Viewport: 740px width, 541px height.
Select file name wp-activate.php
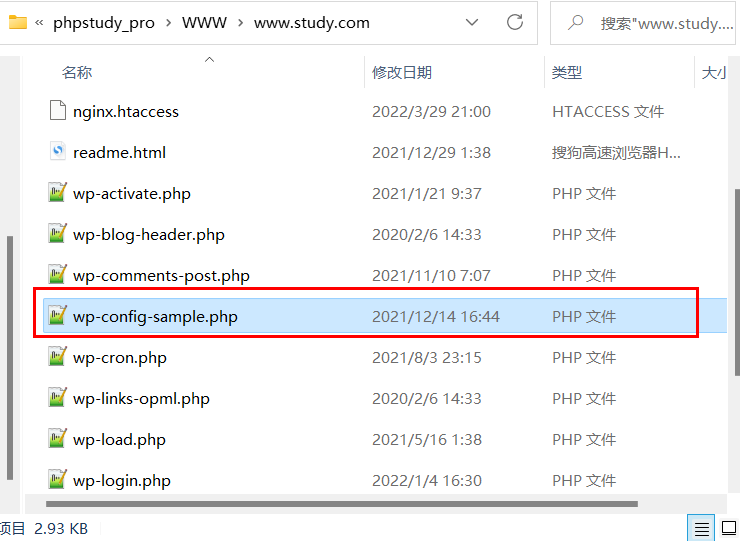(132, 194)
